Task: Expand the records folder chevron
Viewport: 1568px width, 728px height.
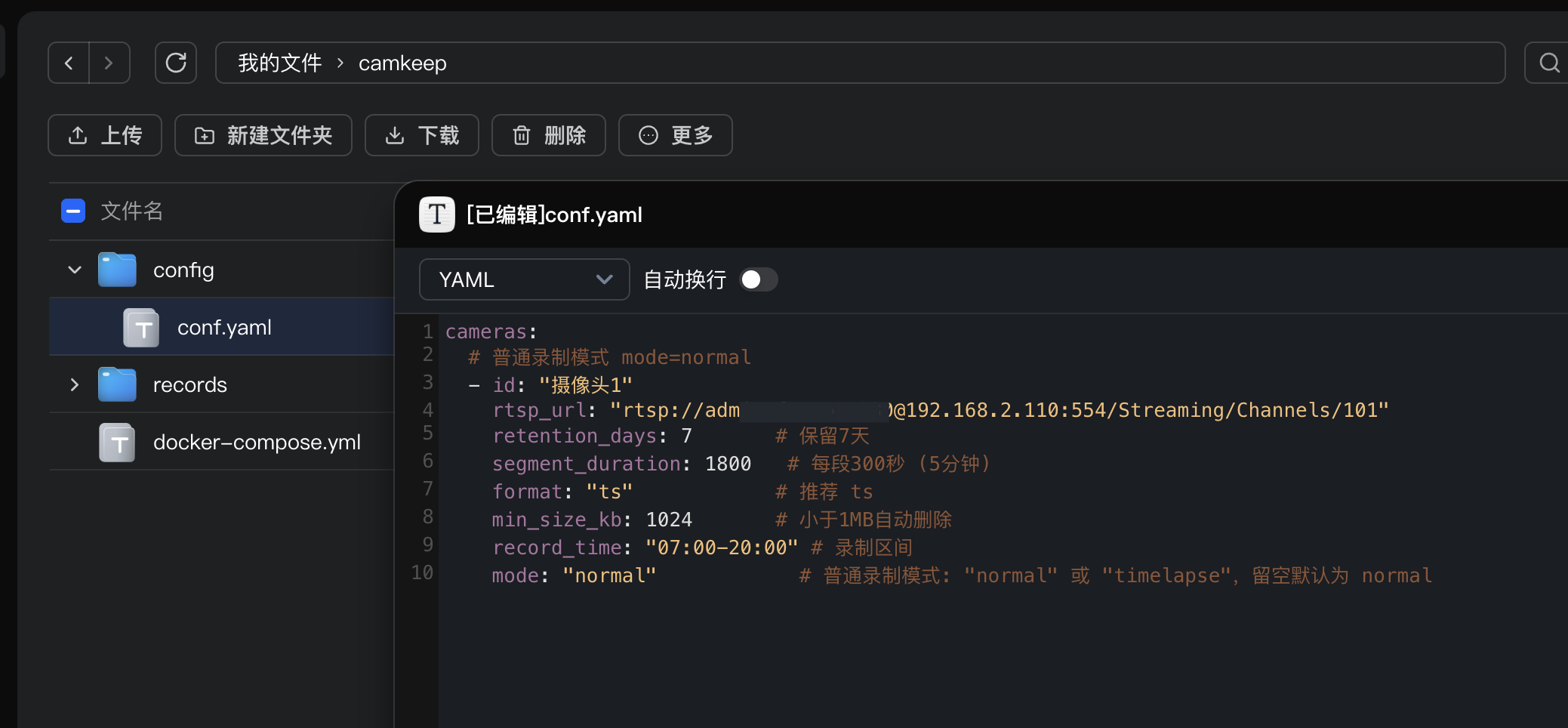Action: coord(74,384)
